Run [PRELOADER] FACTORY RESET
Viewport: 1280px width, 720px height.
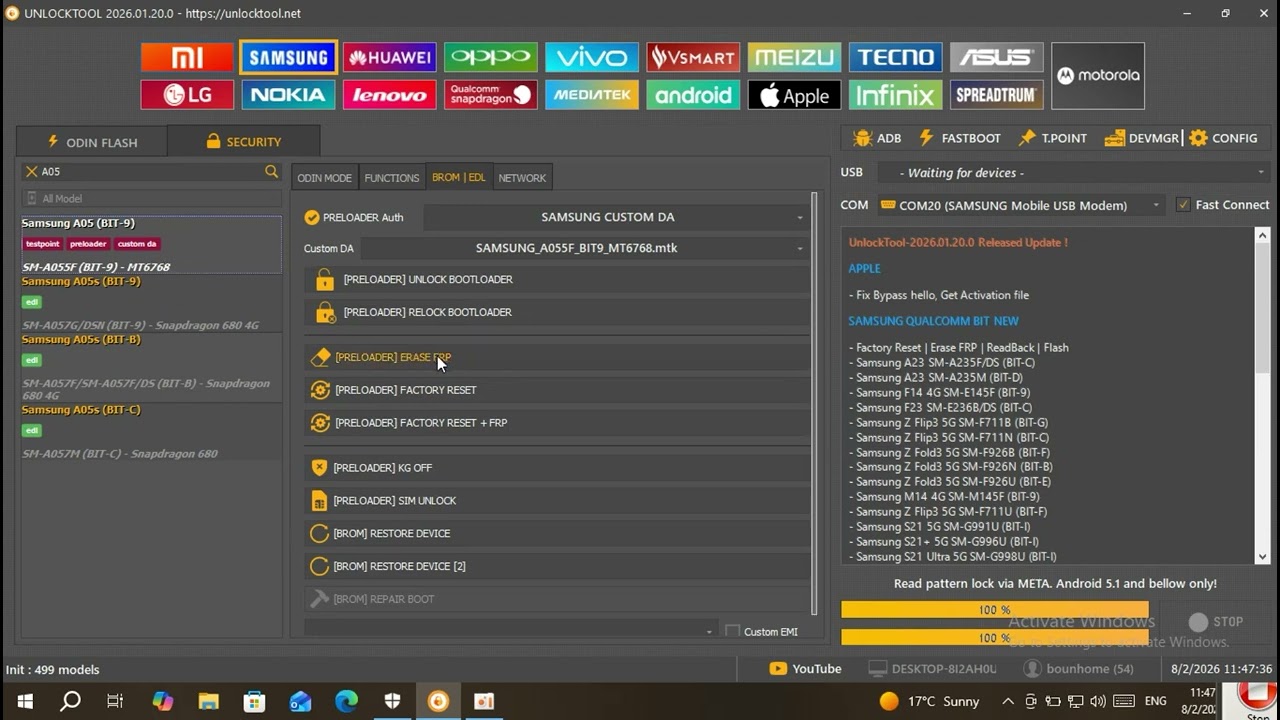[x=557, y=390]
